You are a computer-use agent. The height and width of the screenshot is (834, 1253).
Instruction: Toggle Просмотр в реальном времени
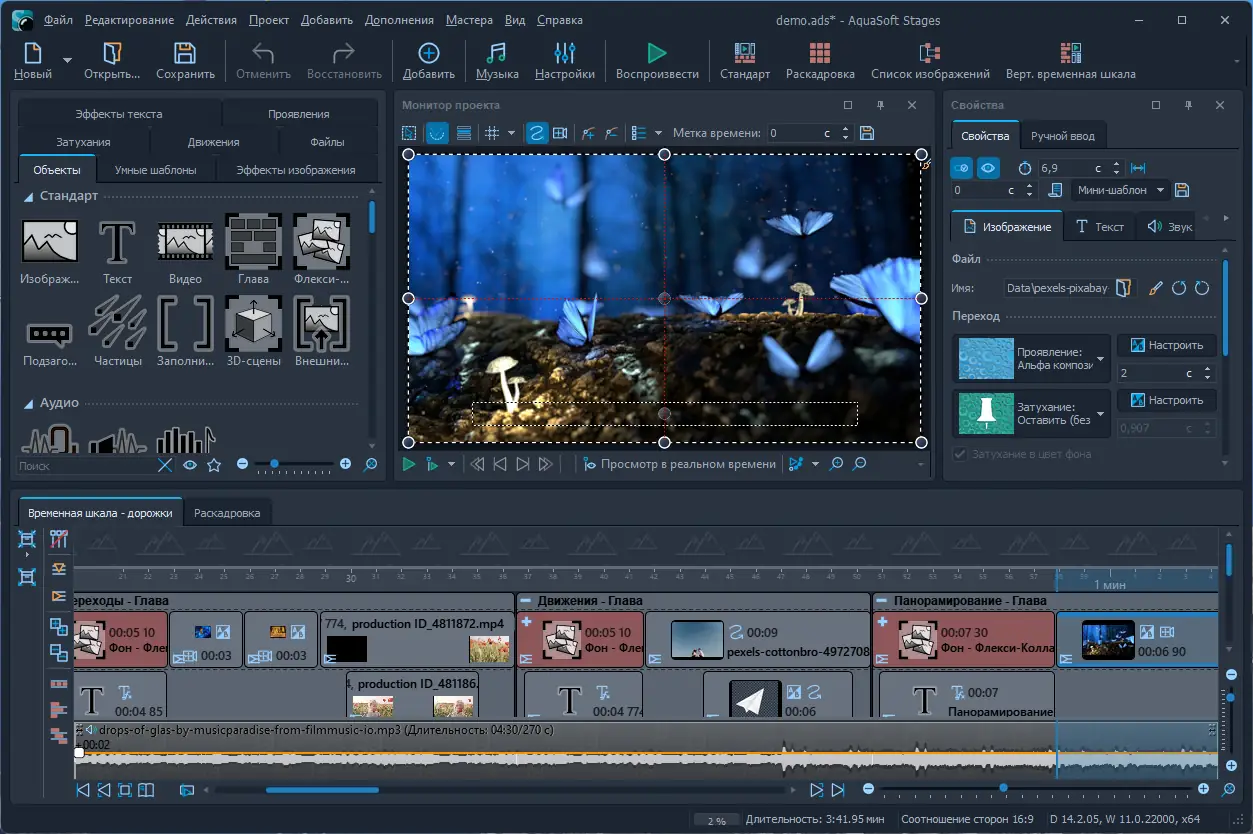click(679, 464)
